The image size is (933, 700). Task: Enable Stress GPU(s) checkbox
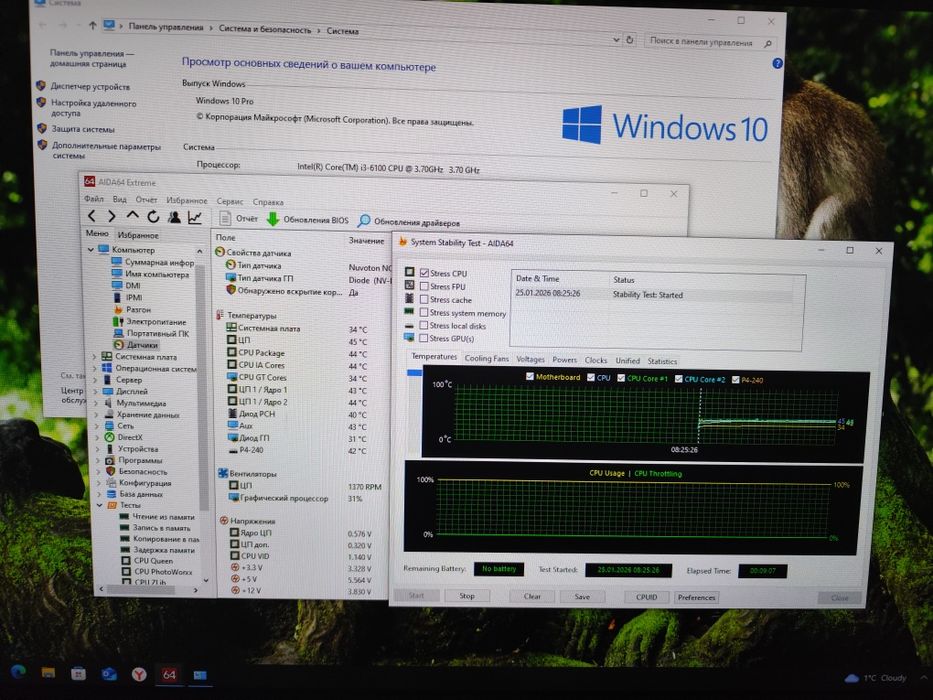[424, 338]
